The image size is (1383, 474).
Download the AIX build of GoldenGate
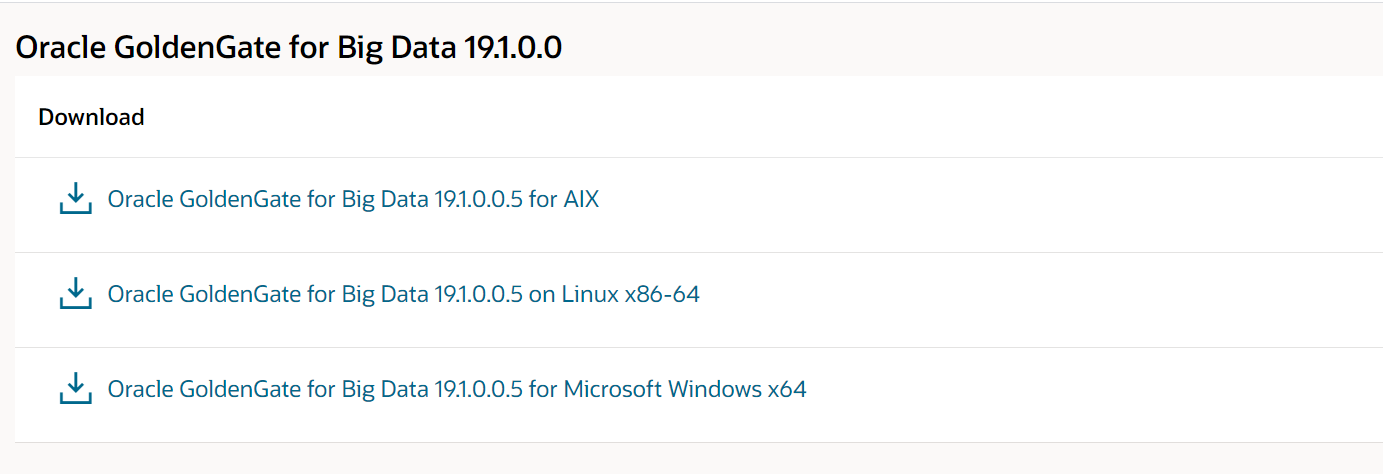click(x=353, y=199)
